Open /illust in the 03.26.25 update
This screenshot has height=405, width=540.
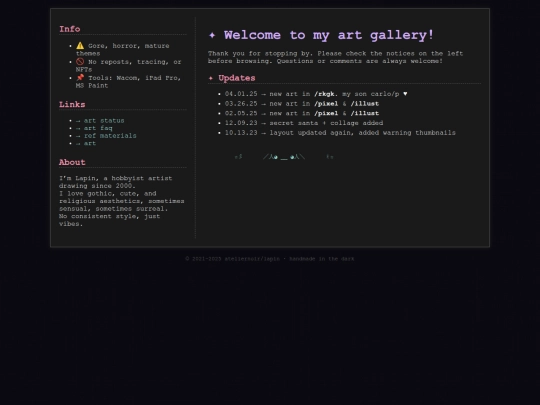click(365, 104)
